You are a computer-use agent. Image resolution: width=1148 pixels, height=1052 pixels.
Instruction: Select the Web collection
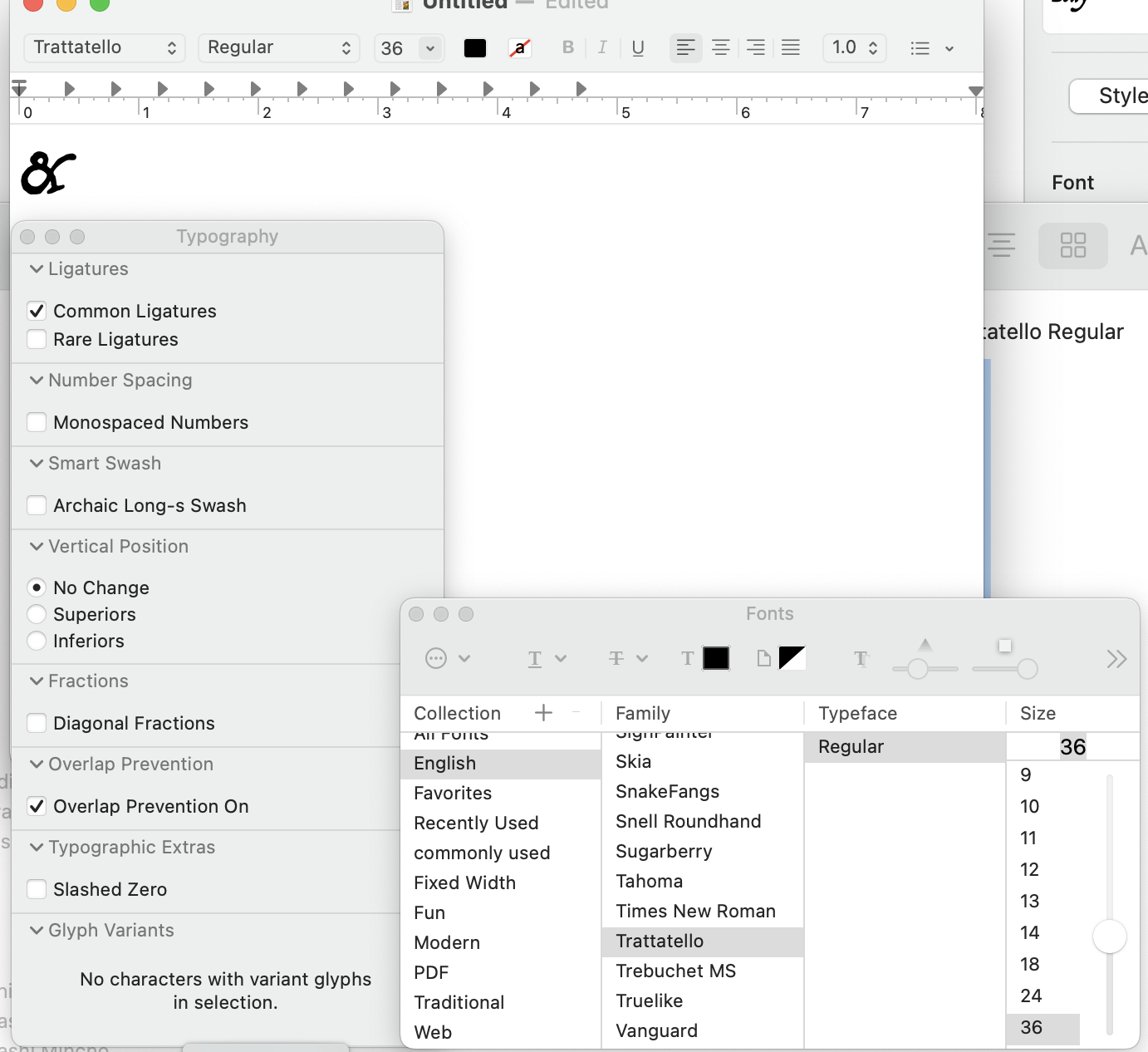tap(500, 1032)
